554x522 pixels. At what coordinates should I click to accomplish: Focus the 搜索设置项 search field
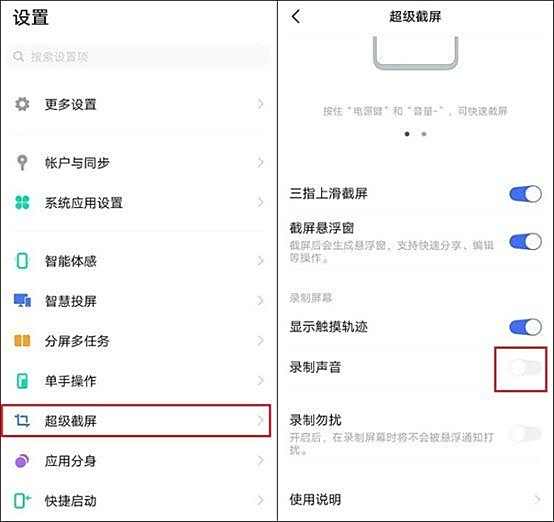click(x=139, y=57)
